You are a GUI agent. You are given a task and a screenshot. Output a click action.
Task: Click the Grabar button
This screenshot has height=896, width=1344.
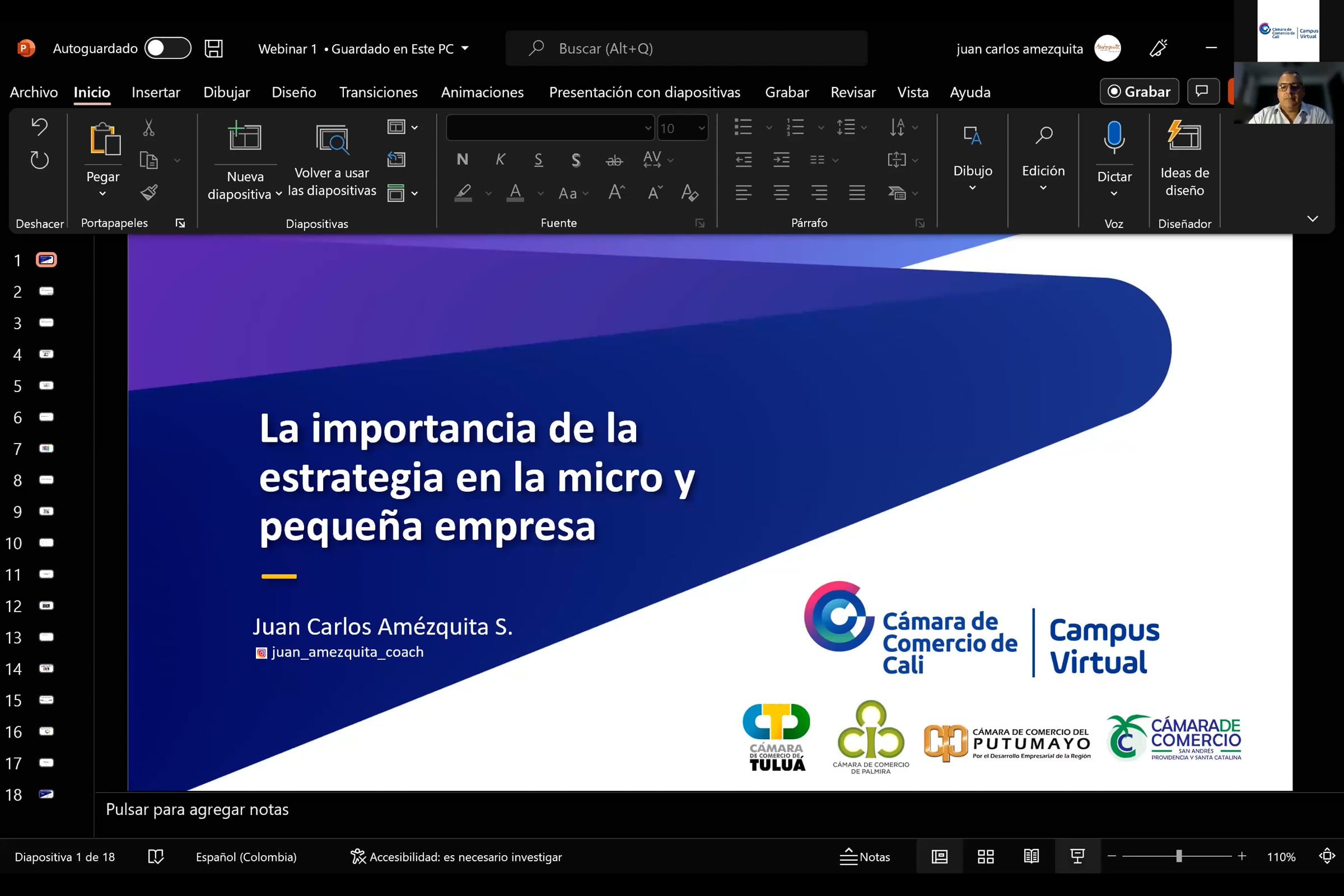pos(1139,91)
